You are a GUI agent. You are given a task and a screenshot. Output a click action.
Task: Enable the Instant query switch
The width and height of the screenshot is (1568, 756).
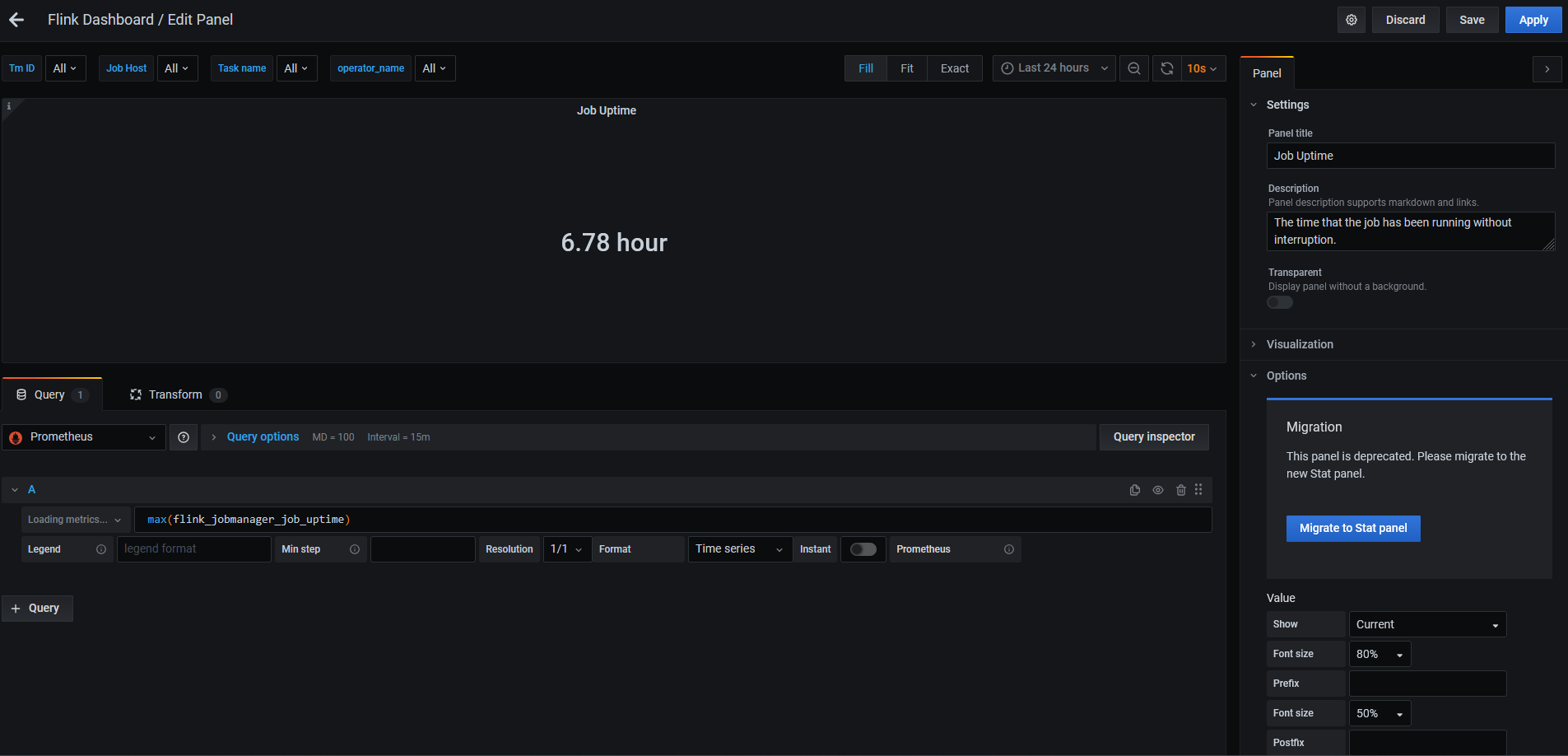pos(863,549)
